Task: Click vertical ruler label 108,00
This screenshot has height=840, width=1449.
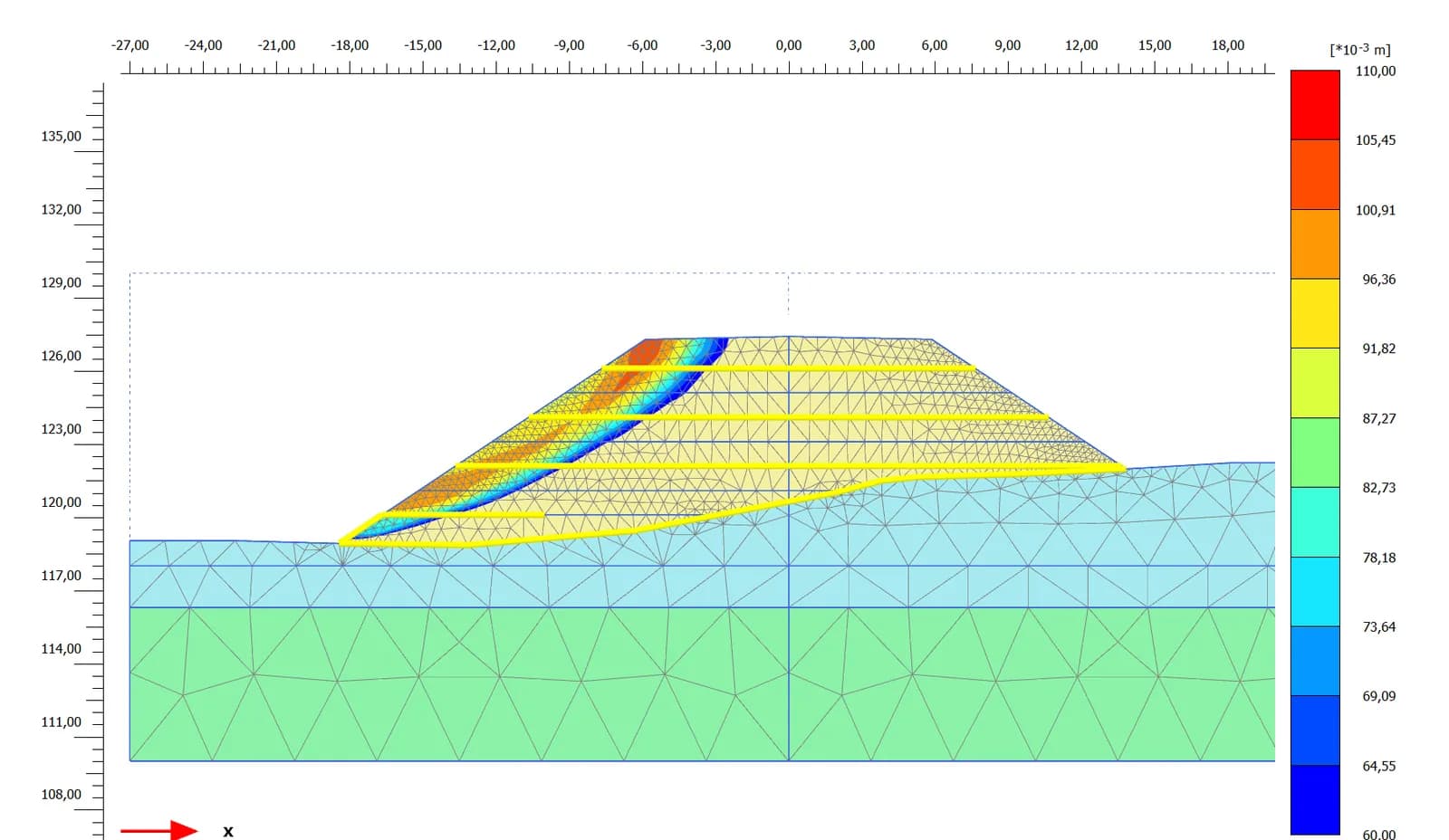Action: coord(61,795)
